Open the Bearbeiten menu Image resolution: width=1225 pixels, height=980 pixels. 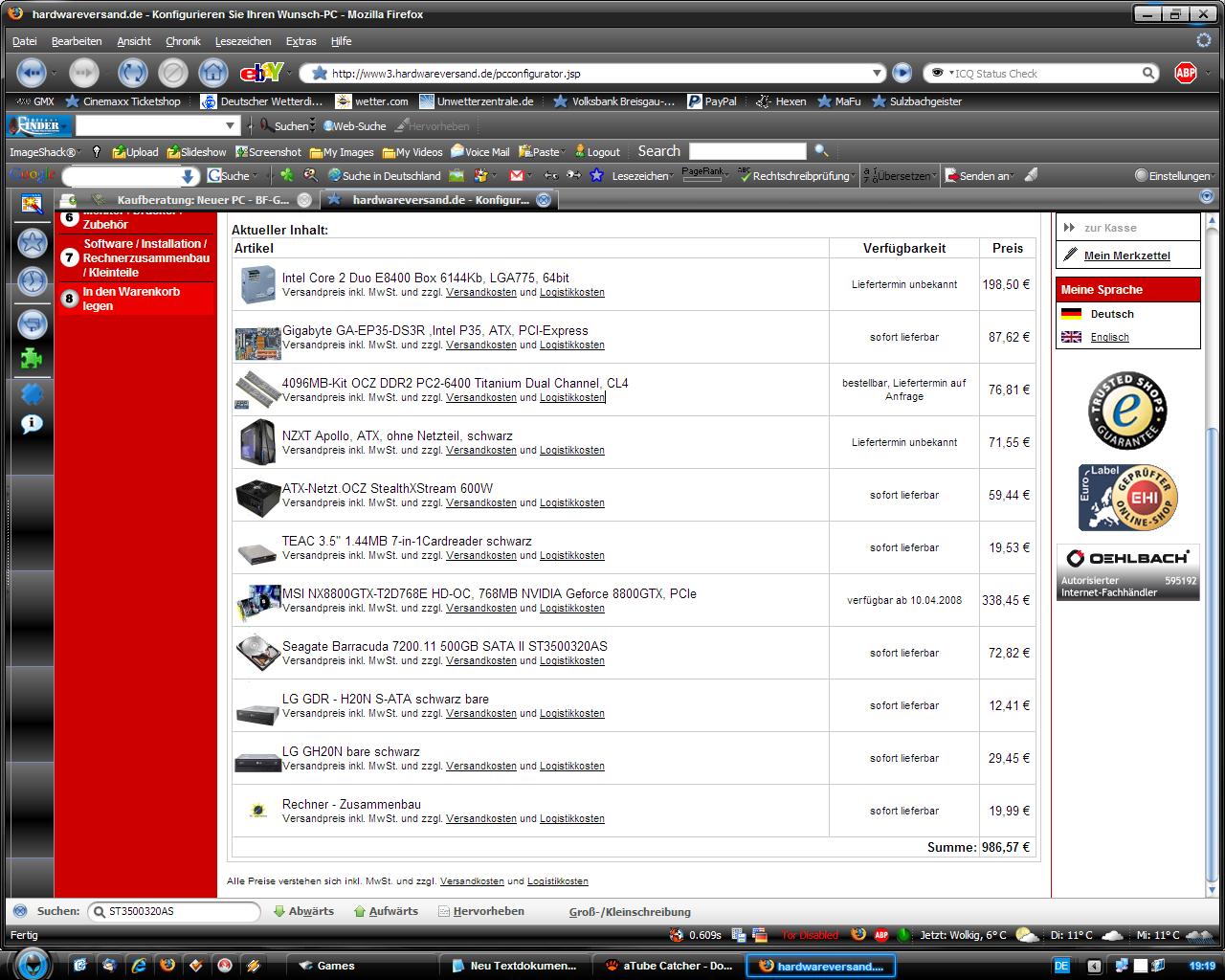pyautogui.click(x=77, y=41)
